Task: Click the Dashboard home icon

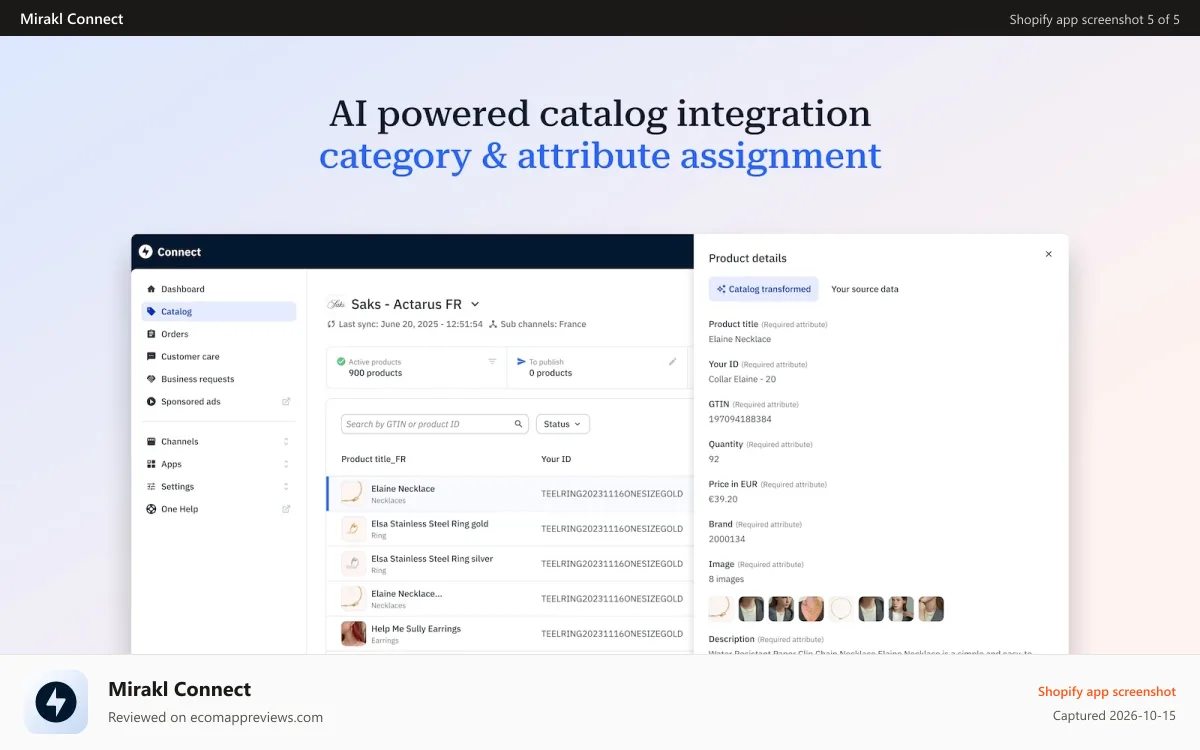Action: coord(151,289)
